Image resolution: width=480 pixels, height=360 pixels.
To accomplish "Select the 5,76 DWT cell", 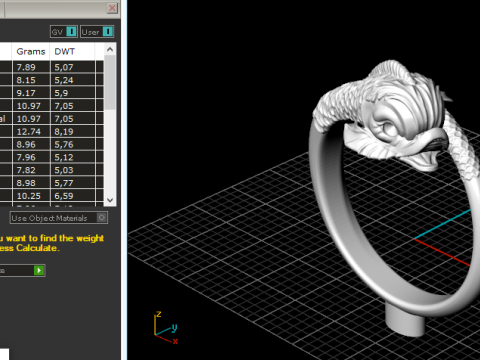I will point(72,145).
